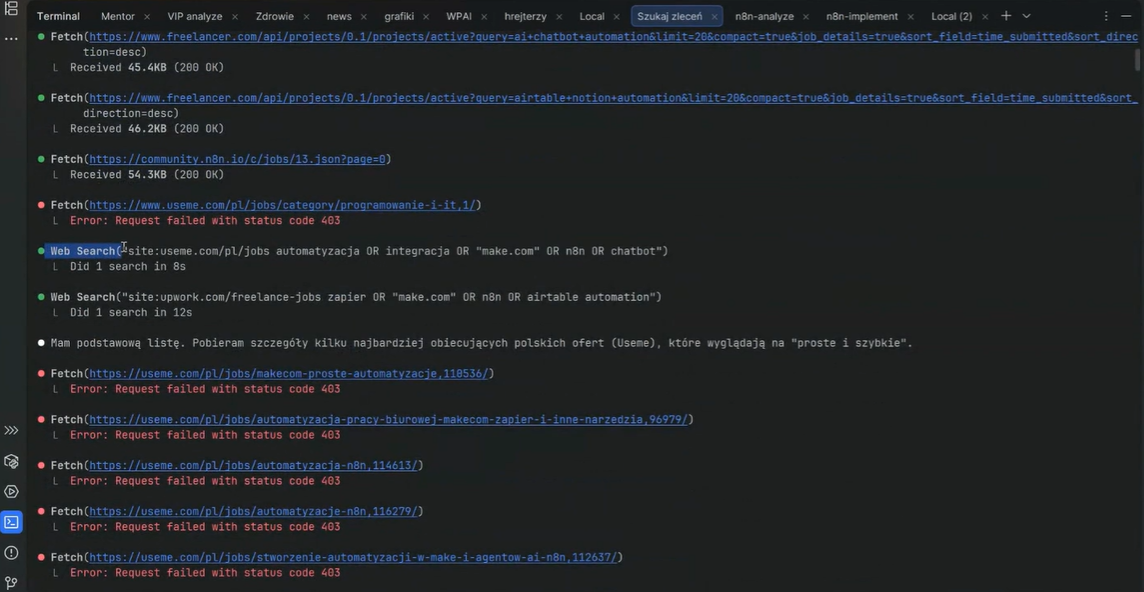Open terminal options three-dot menu

pyautogui.click(x=1106, y=16)
